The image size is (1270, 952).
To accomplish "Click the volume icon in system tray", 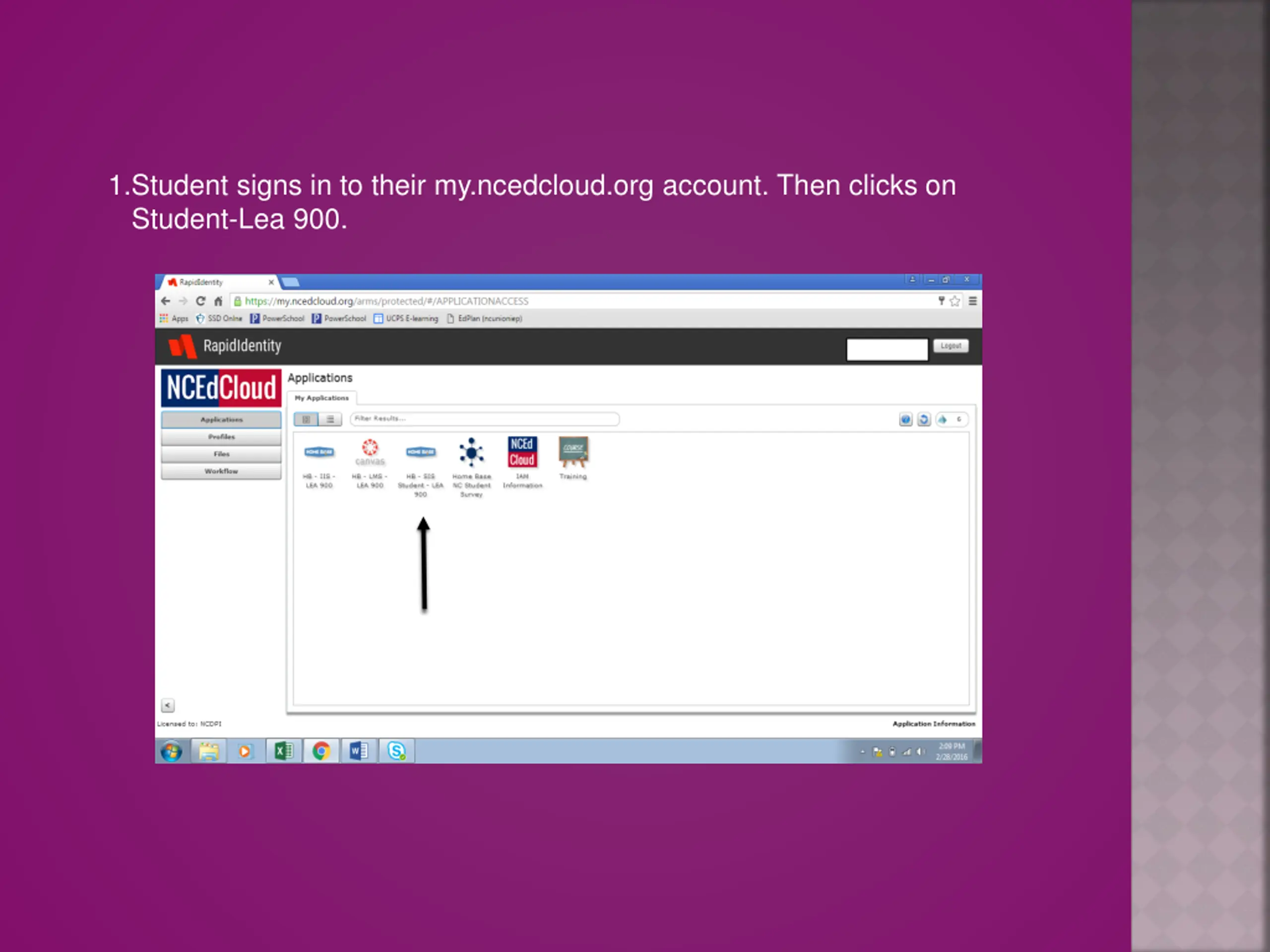I will 920,752.
